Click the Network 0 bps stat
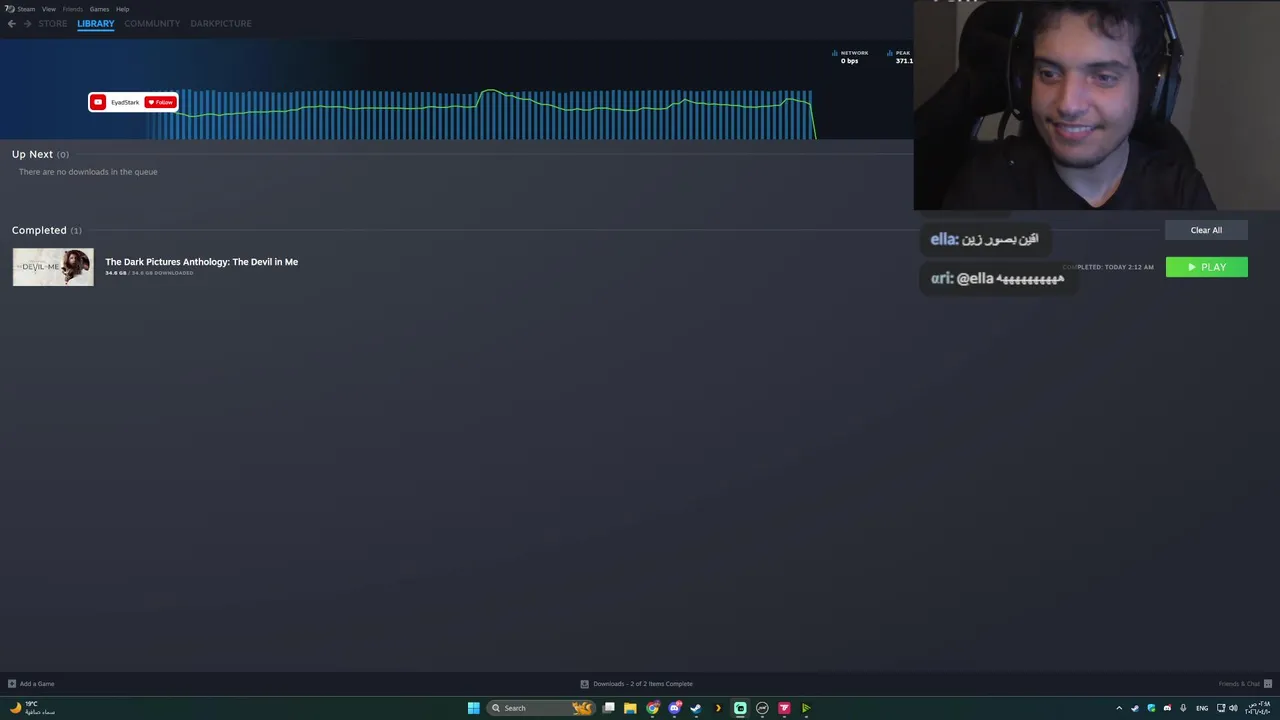This screenshot has width=1280, height=720. pyautogui.click(x=850, y=57)
